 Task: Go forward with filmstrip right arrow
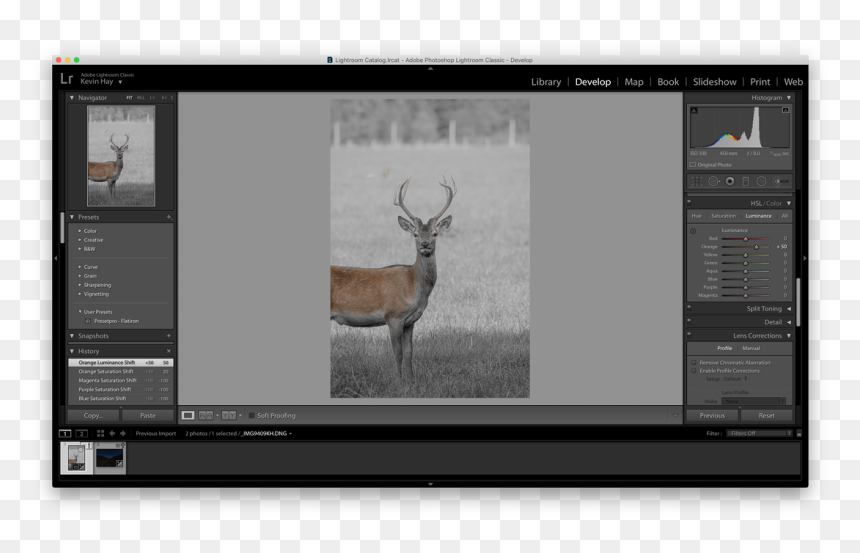(123, 433)
